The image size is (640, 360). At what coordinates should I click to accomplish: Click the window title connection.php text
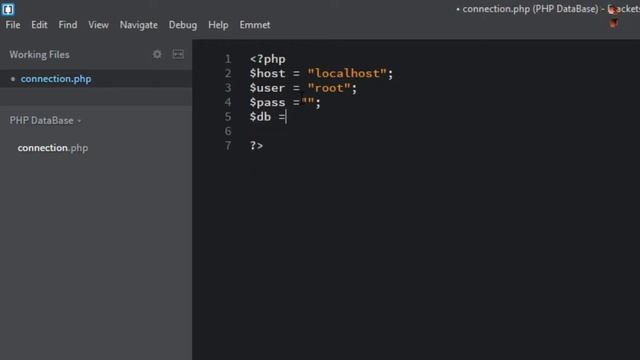click(x=496, y=9)
